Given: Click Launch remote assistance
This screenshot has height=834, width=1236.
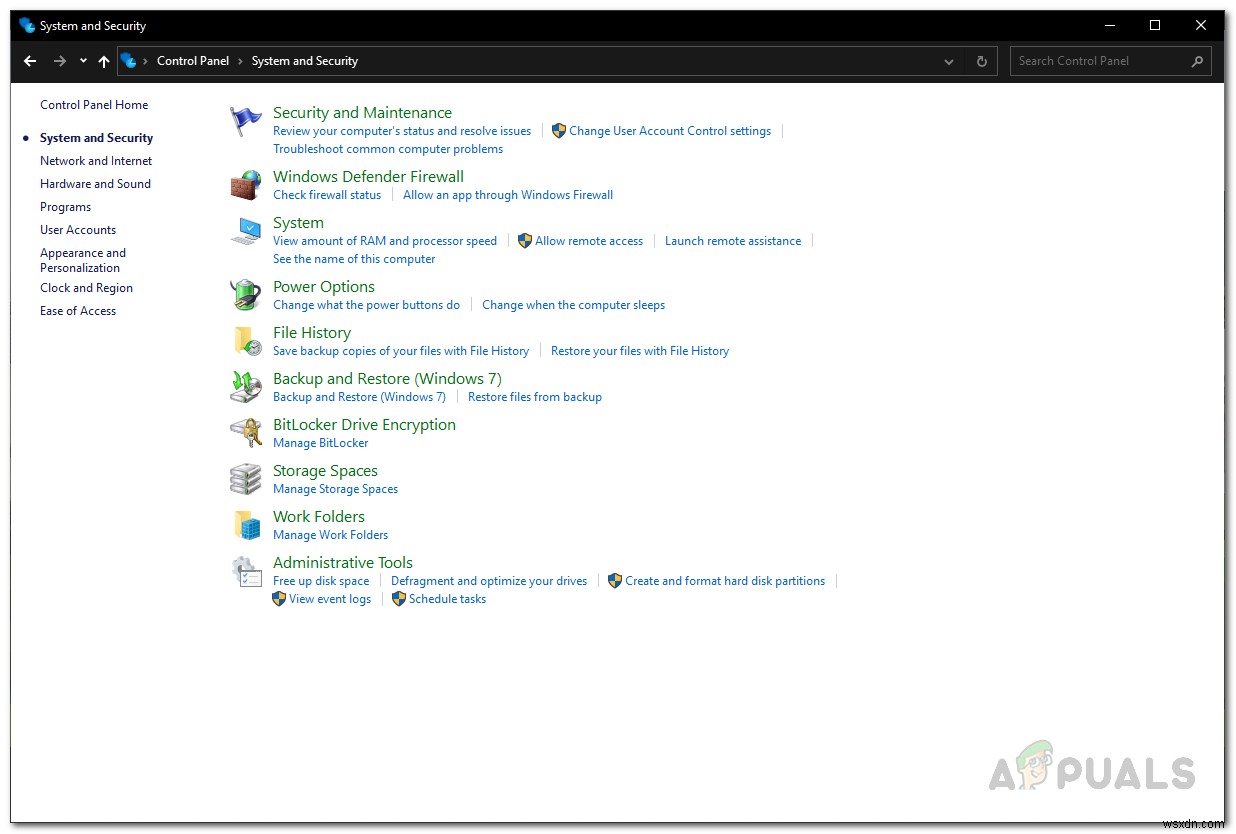Looking at the screenshot, I should 733,241.
